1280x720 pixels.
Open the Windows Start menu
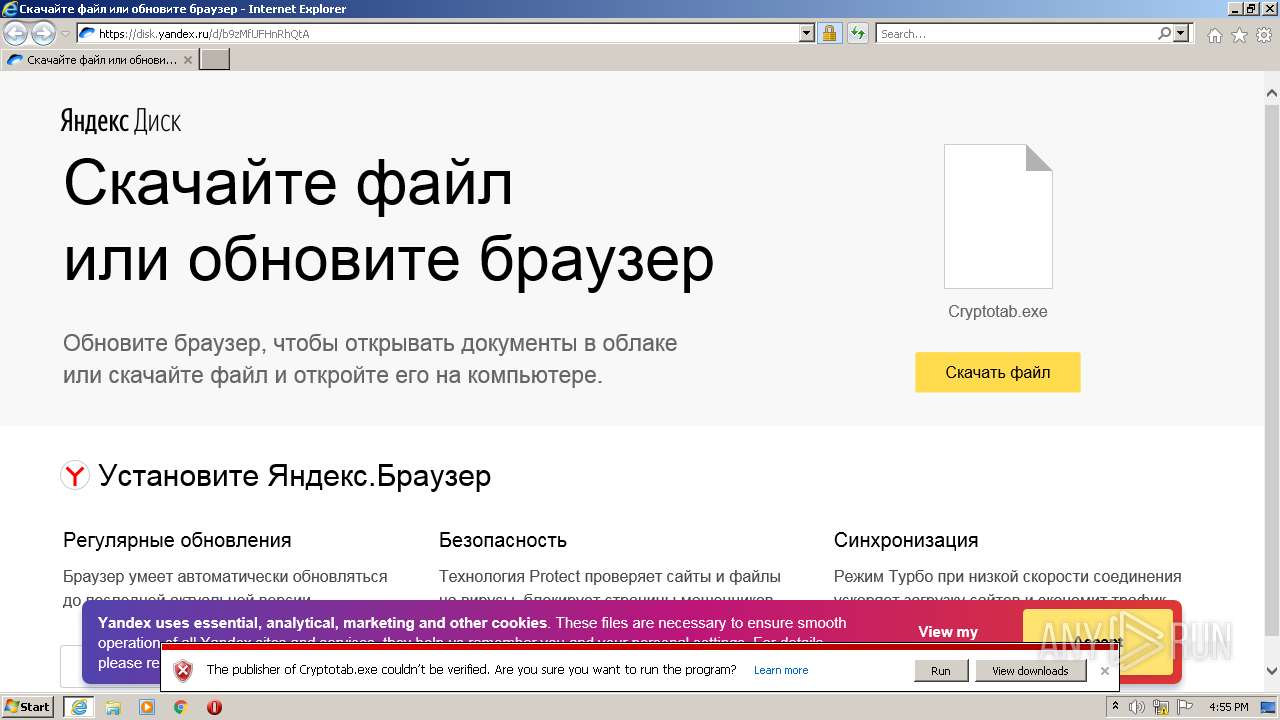(28, 707)
